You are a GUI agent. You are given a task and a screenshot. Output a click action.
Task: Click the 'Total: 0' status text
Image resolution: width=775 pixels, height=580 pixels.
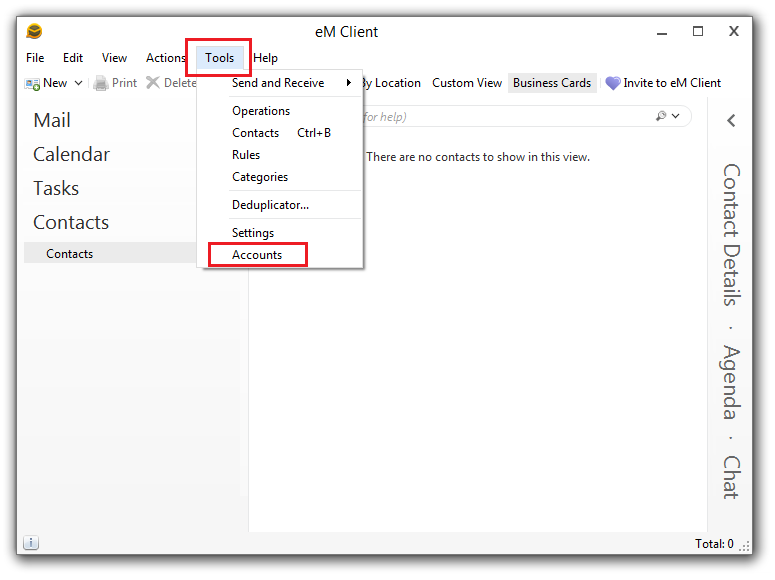[x=714, y=543]
